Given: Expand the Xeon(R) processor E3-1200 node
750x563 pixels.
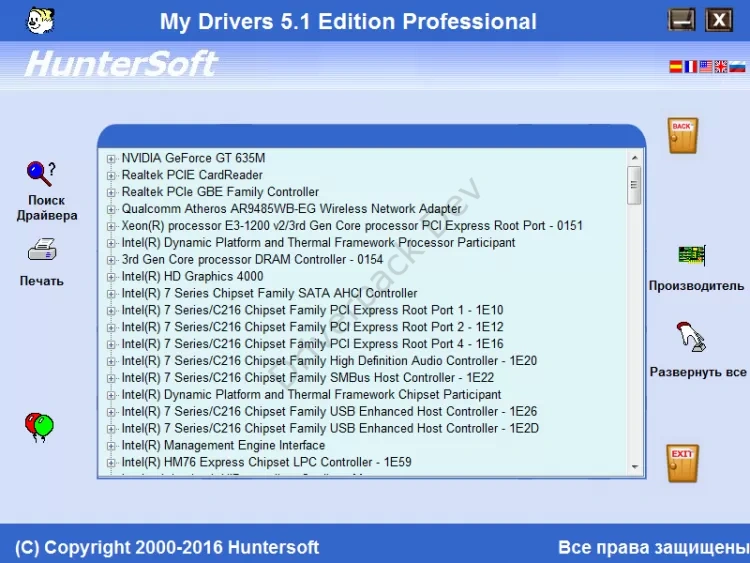Looking at the screenshot, I should pos(111,226).
